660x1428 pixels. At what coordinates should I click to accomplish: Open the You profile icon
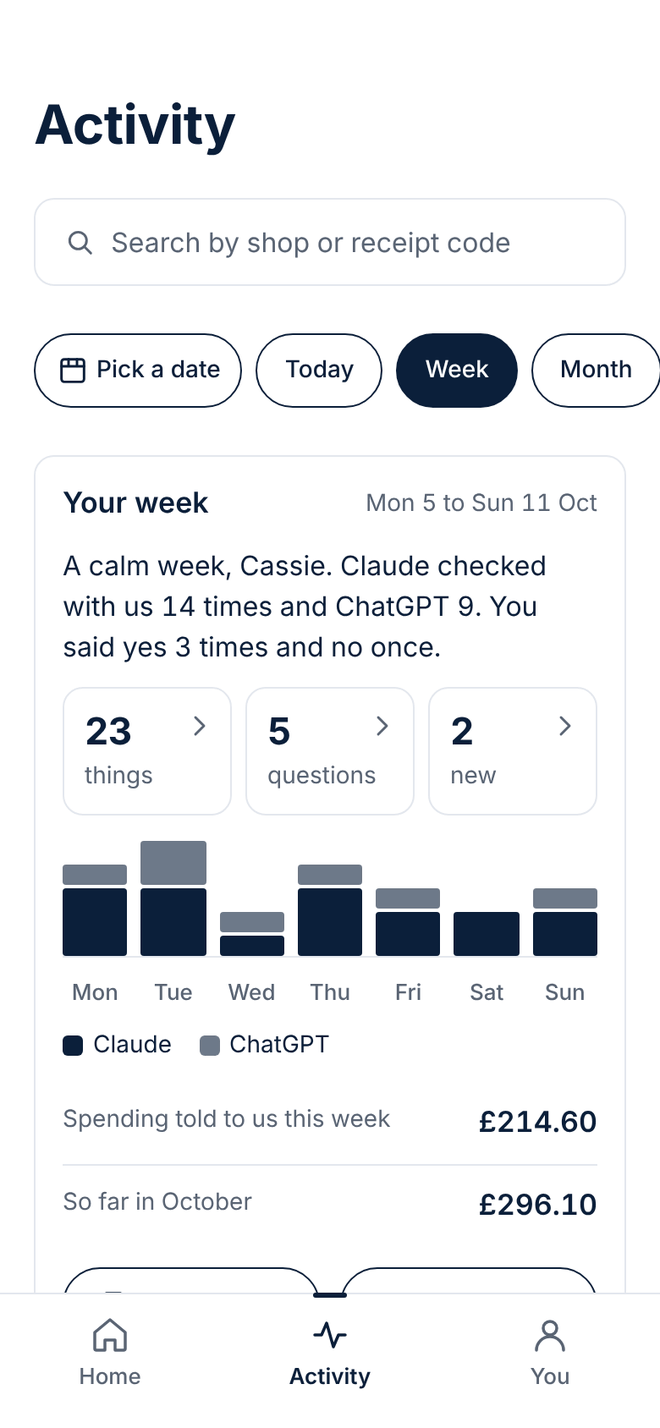[x=549, y=1335]
